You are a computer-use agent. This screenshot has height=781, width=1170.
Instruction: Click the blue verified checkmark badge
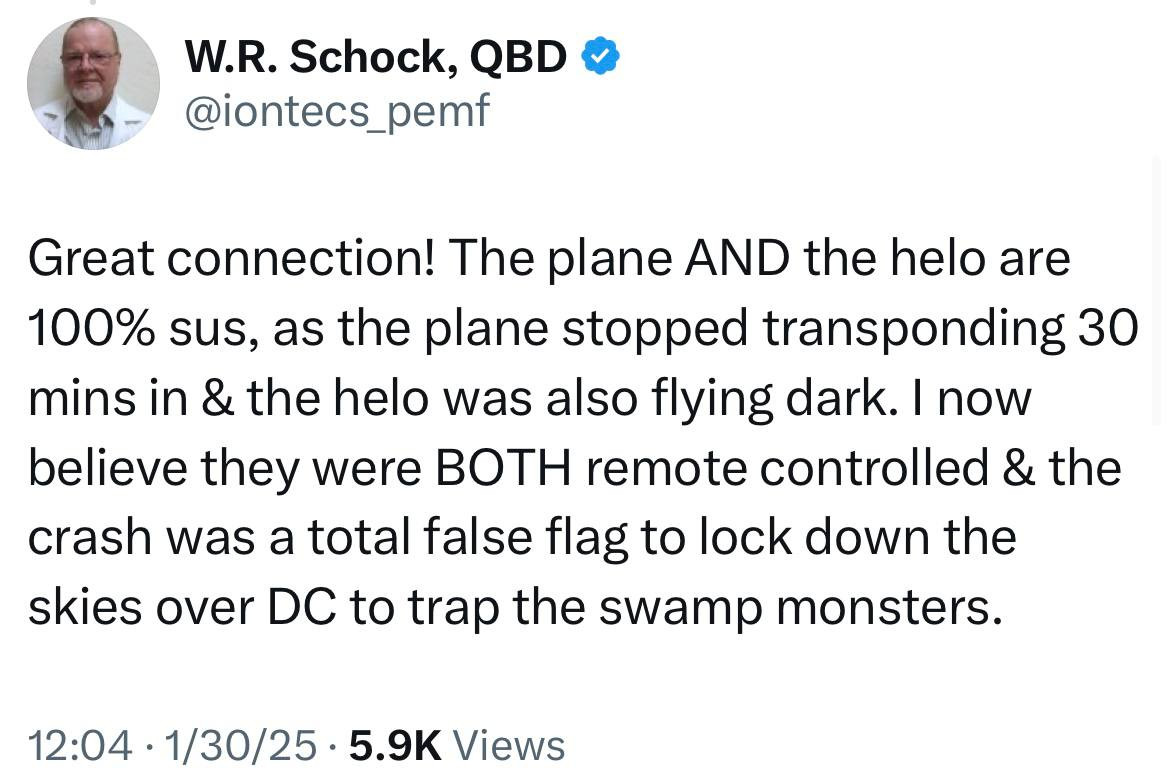(601, 58)
